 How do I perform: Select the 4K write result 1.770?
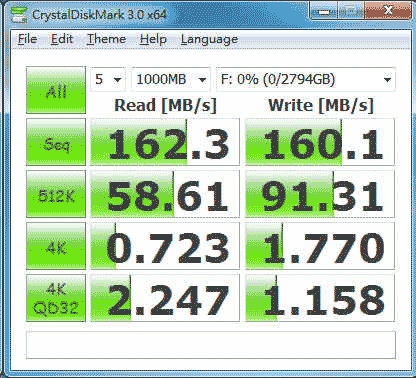pos(320,246)
